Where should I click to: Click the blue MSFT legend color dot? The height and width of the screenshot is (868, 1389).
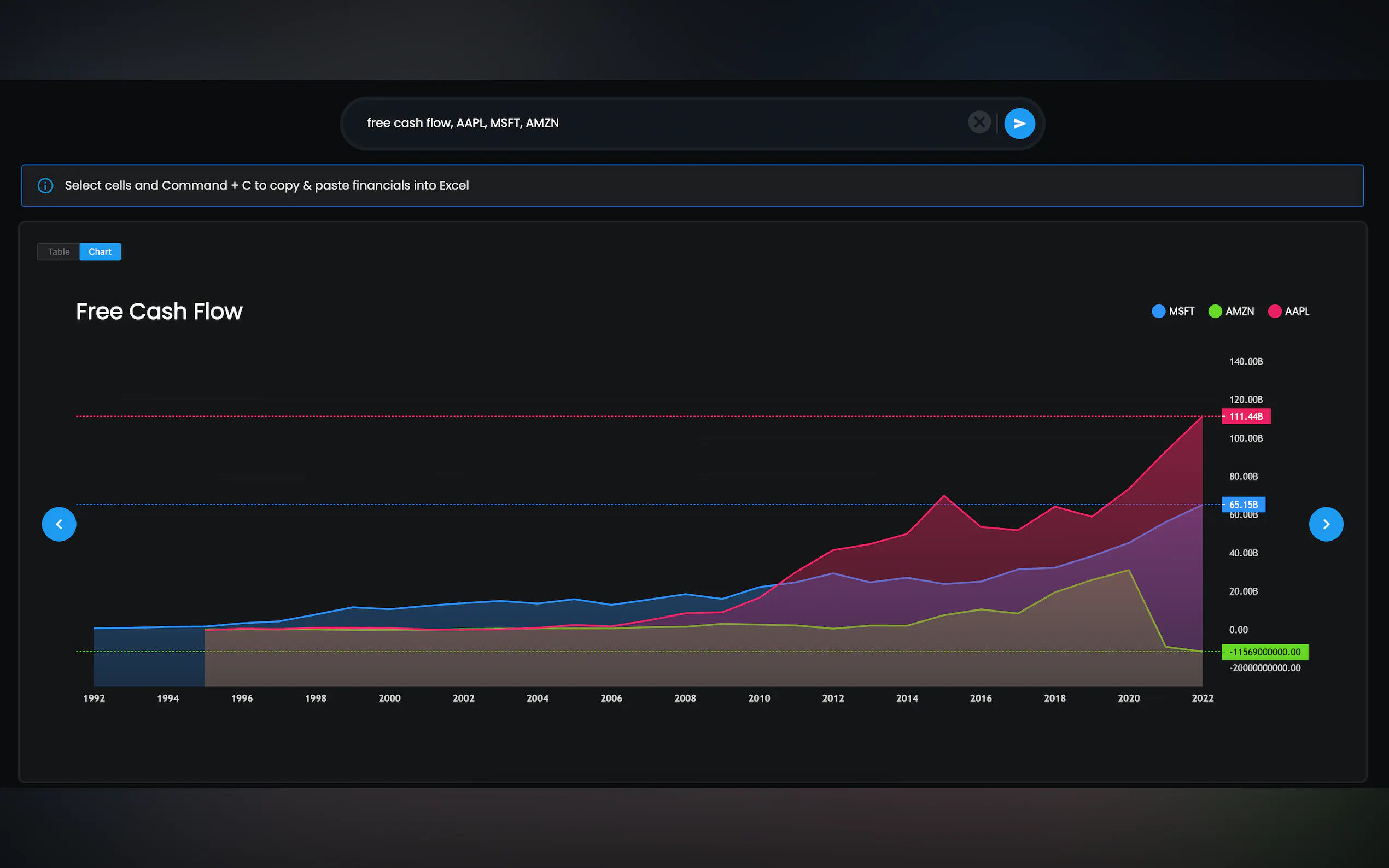tap(1158, 311)
